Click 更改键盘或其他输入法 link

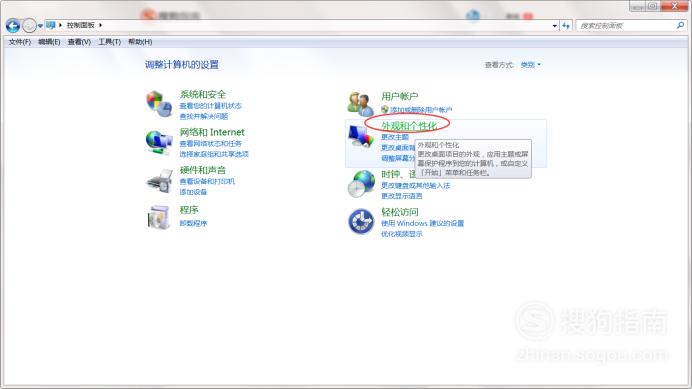[416, 185]
